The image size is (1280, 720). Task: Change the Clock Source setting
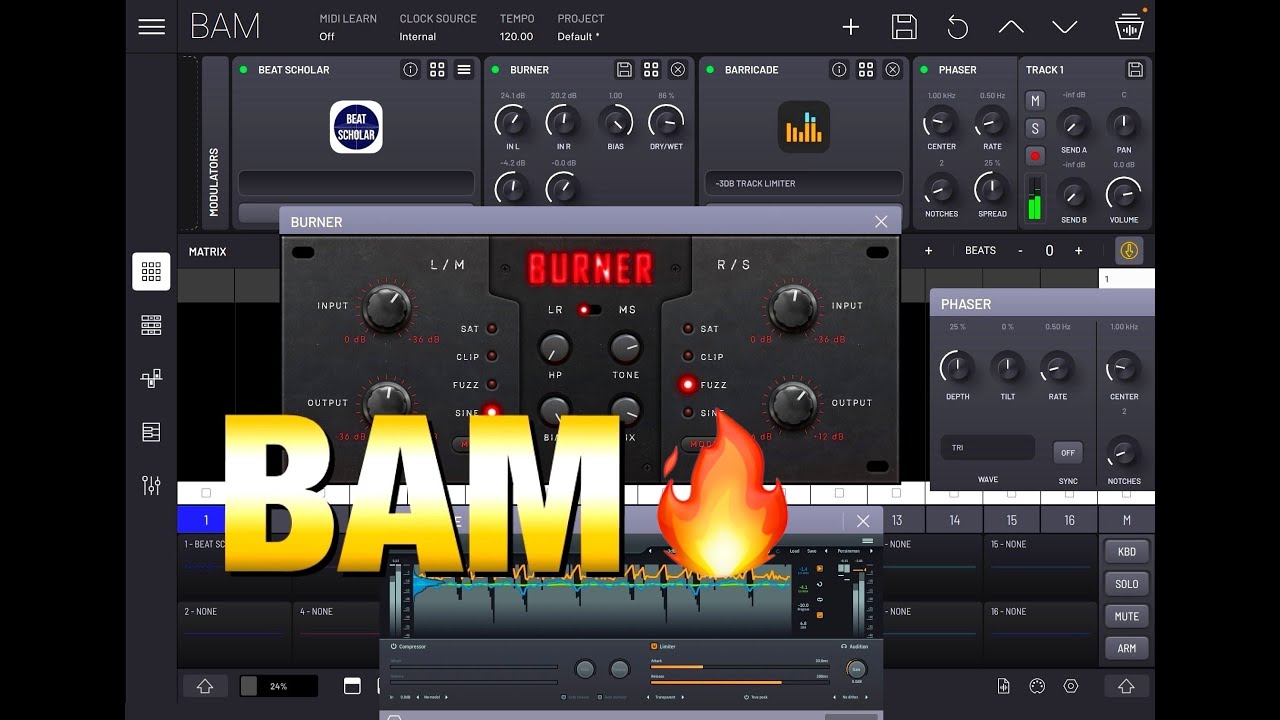438,27
